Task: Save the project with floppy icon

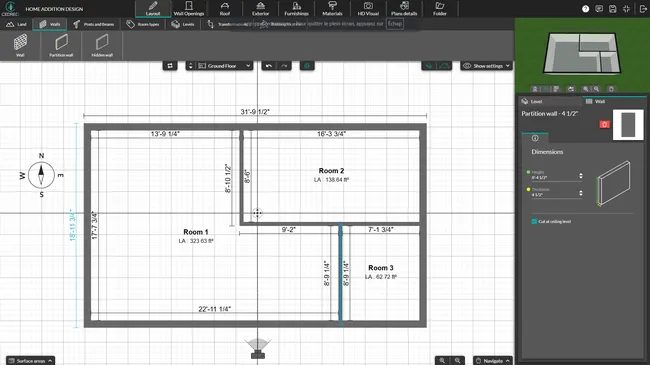Action: point(613,9)
